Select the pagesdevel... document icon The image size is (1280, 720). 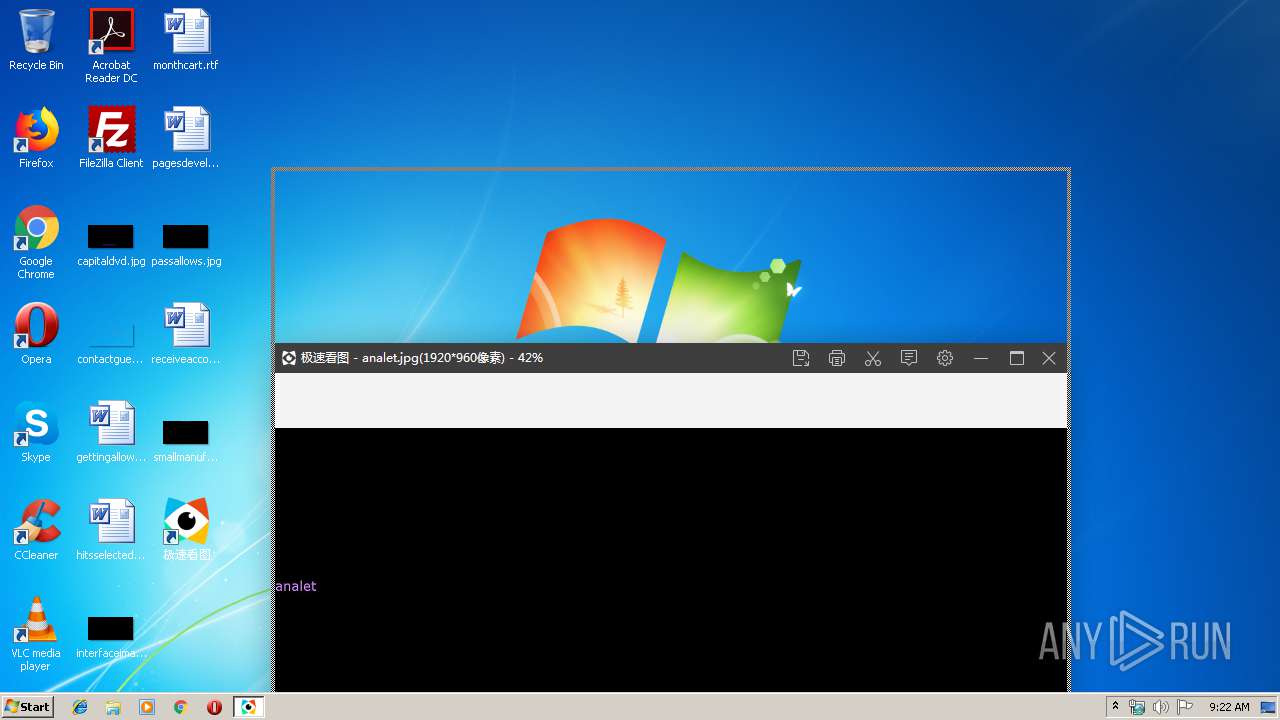coord(186,138)
